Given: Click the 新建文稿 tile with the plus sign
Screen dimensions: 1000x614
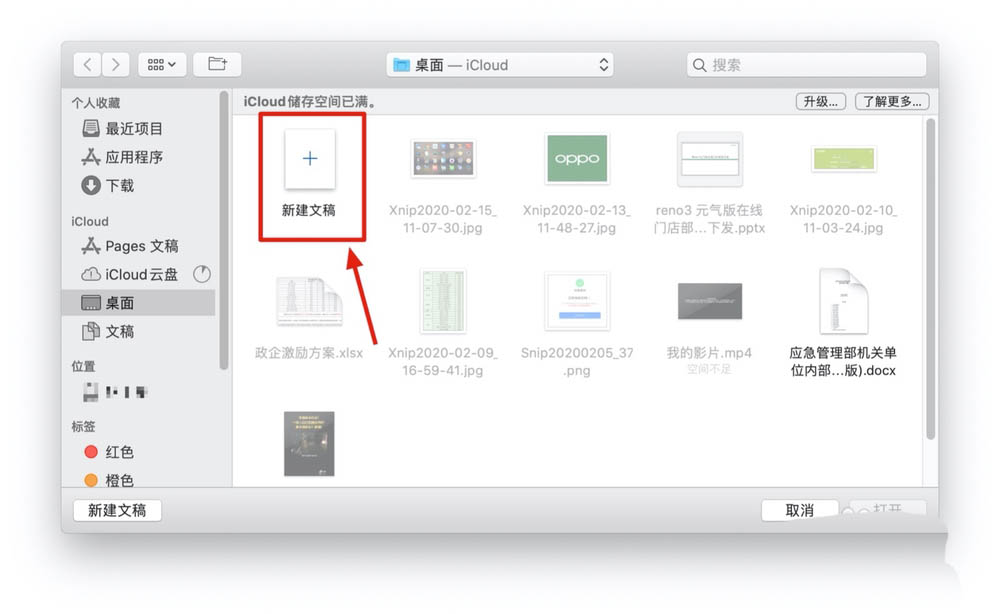Looking at the screenshot, I should point(312,160).
